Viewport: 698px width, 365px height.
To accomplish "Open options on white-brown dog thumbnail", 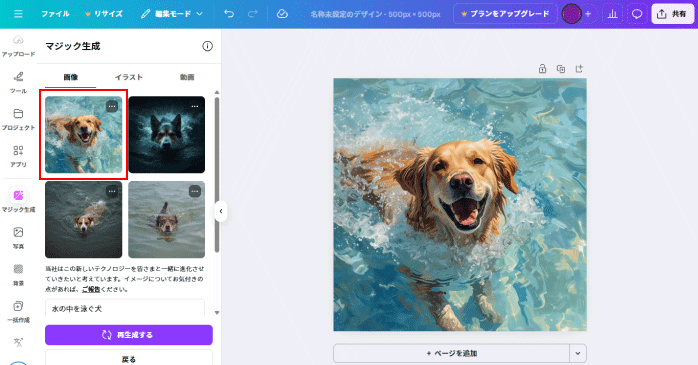I will 112,191.
